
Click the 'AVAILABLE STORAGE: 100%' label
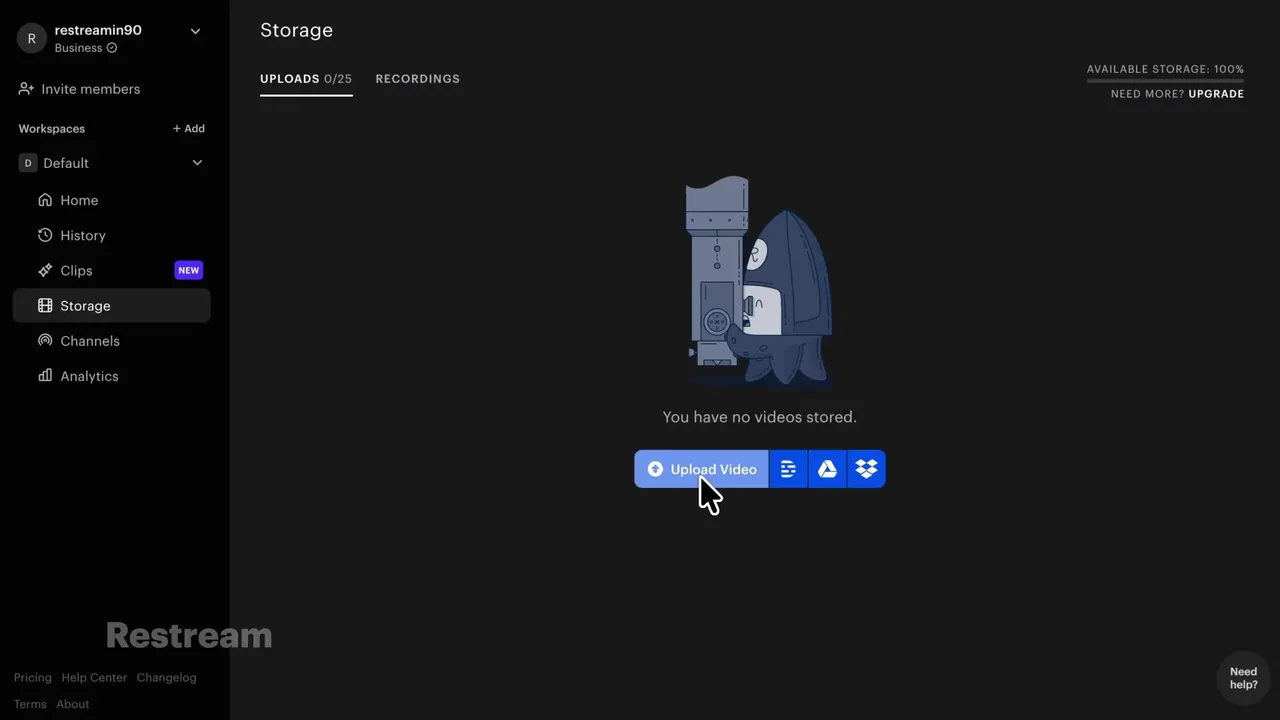pyautogui.click(x=1166, y=70)
